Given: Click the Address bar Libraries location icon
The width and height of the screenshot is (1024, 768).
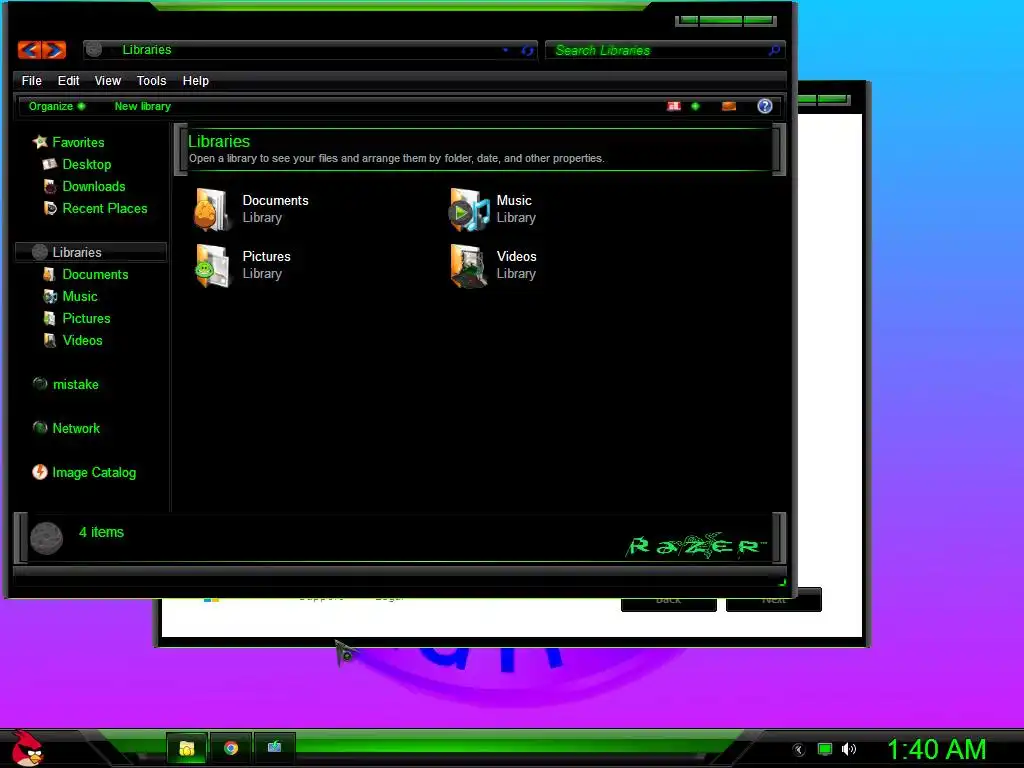Looking at the screenshot, I should (x=94, y=50).
